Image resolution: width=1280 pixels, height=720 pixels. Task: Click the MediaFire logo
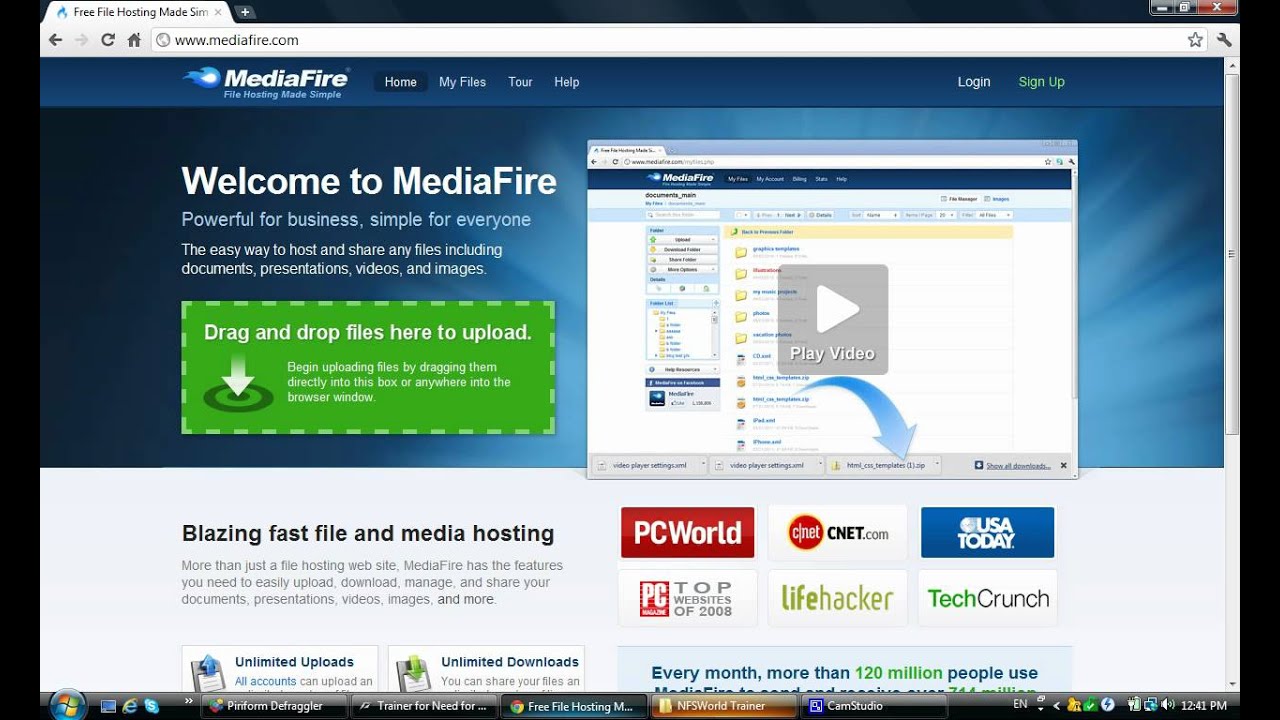pyautogui.click(x=265, y=82)
